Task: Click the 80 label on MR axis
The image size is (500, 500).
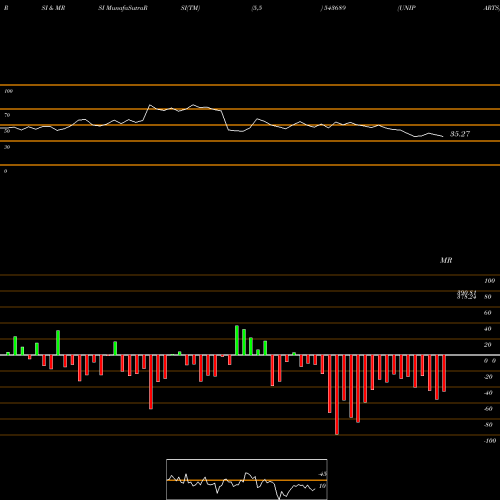Action: [x=488, y=297]
